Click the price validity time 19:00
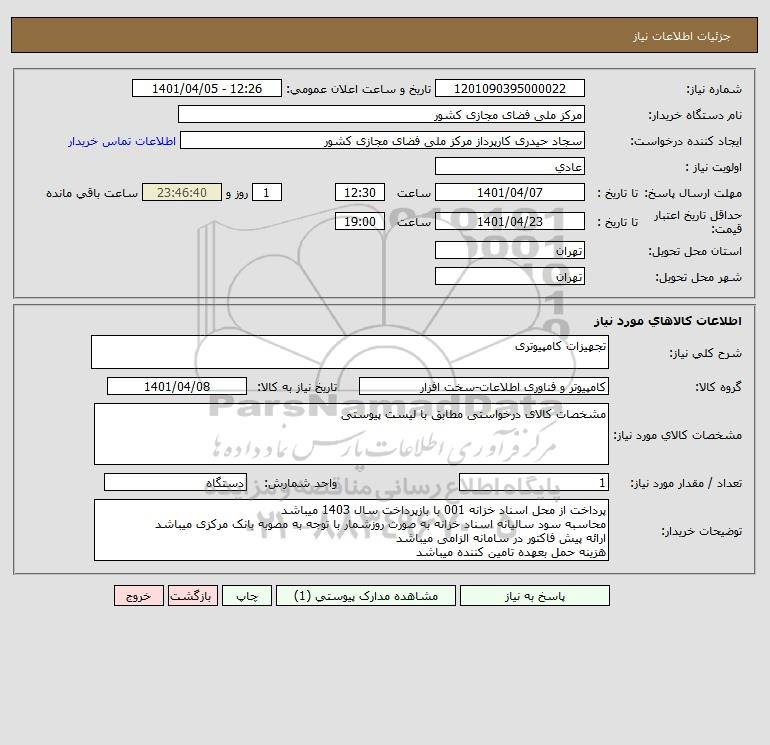Screen dimensions: 770x745 point(359,221)
